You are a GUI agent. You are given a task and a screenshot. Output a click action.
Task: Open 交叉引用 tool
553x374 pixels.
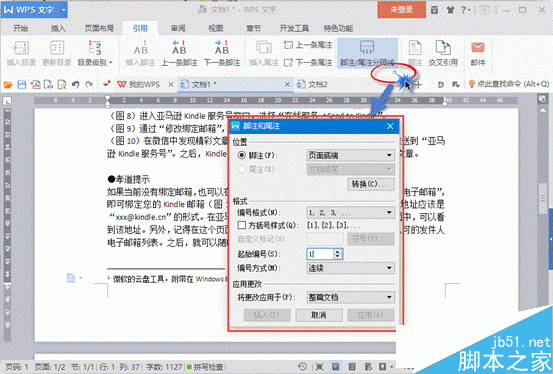click(443, 53)
